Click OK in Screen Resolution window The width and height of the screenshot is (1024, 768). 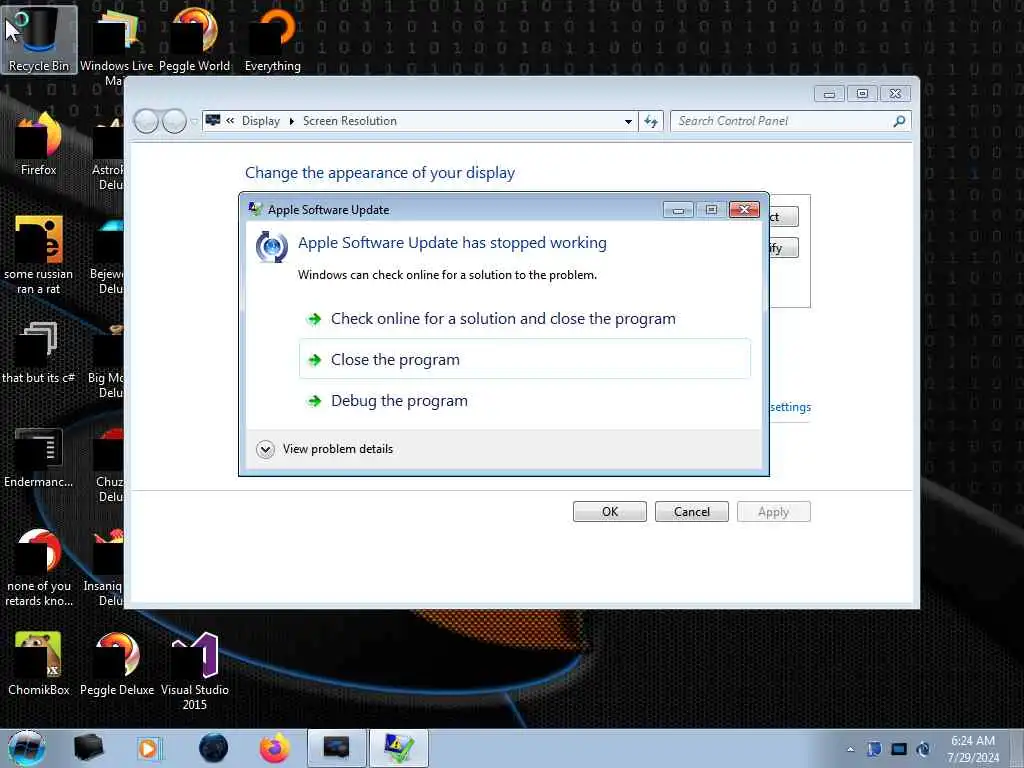click(610, 511)
